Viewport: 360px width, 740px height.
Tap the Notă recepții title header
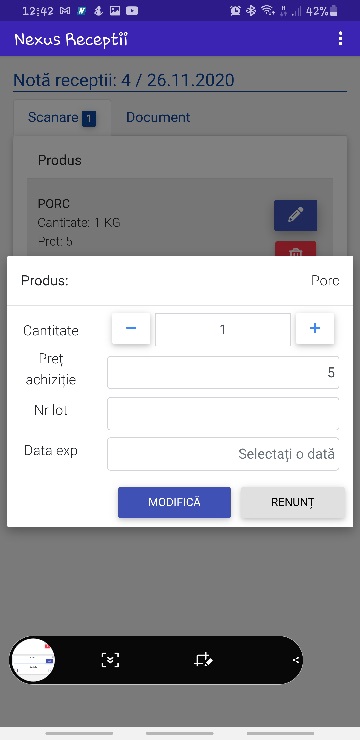[x=124, y=80]
